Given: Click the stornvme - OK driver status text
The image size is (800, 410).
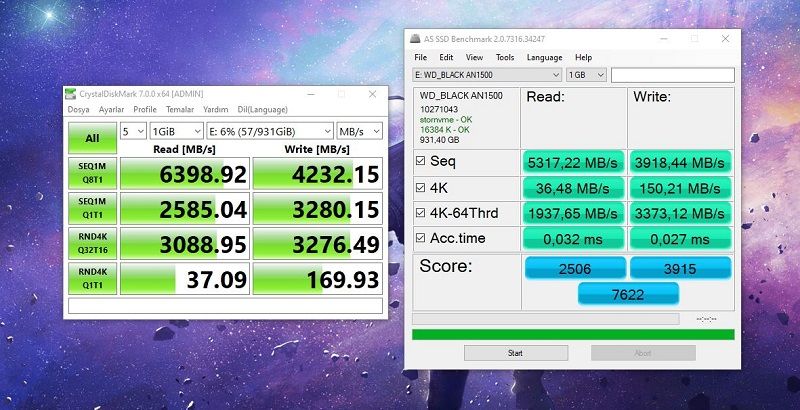Looking at the screenshot, I should [x=446, y=119].
